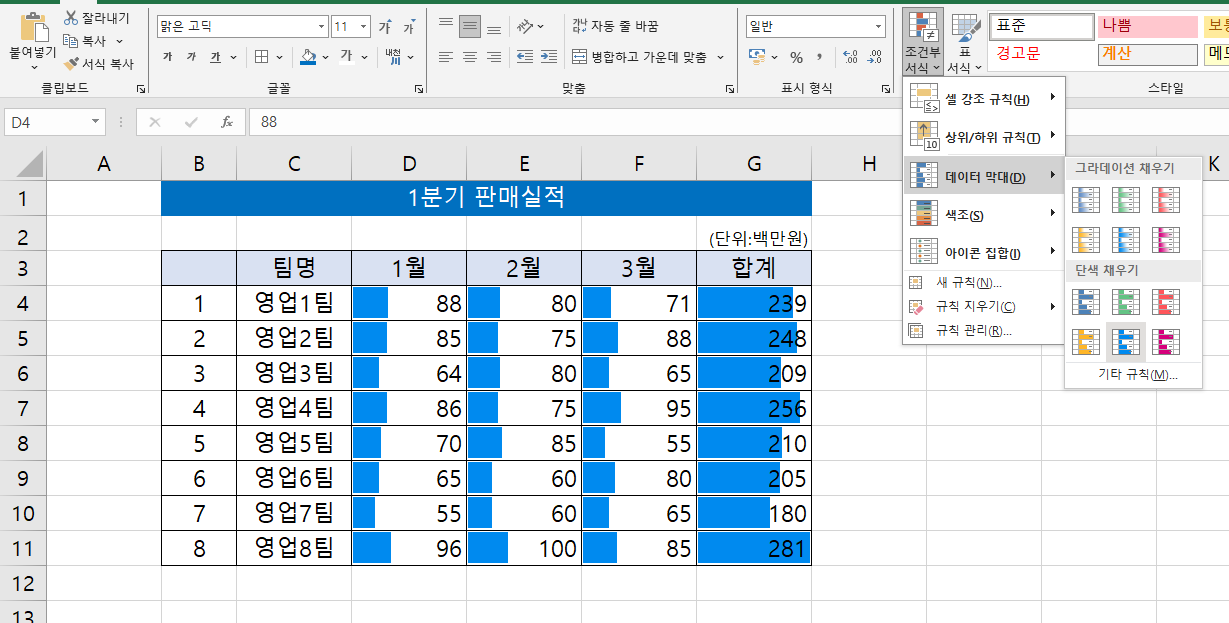
Task: Choose blue gradient fill data bar
Action: pyautogui.click(x=1086, y=201)
